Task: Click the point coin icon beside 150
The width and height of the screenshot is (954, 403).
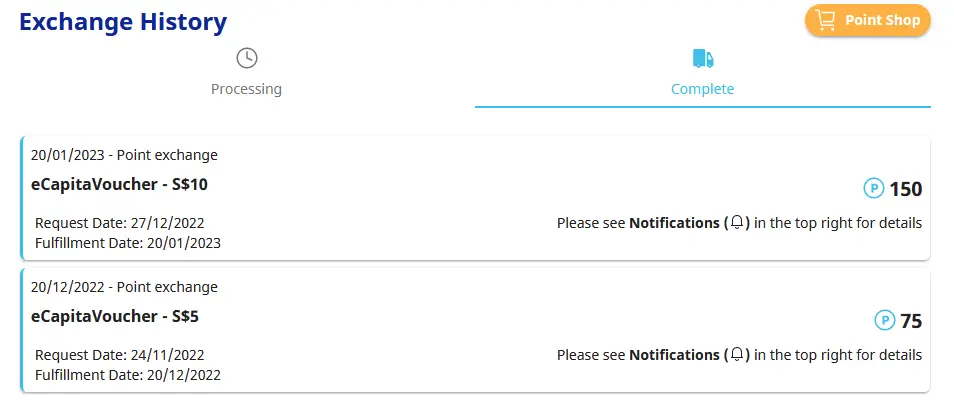Action: [874, 188]
